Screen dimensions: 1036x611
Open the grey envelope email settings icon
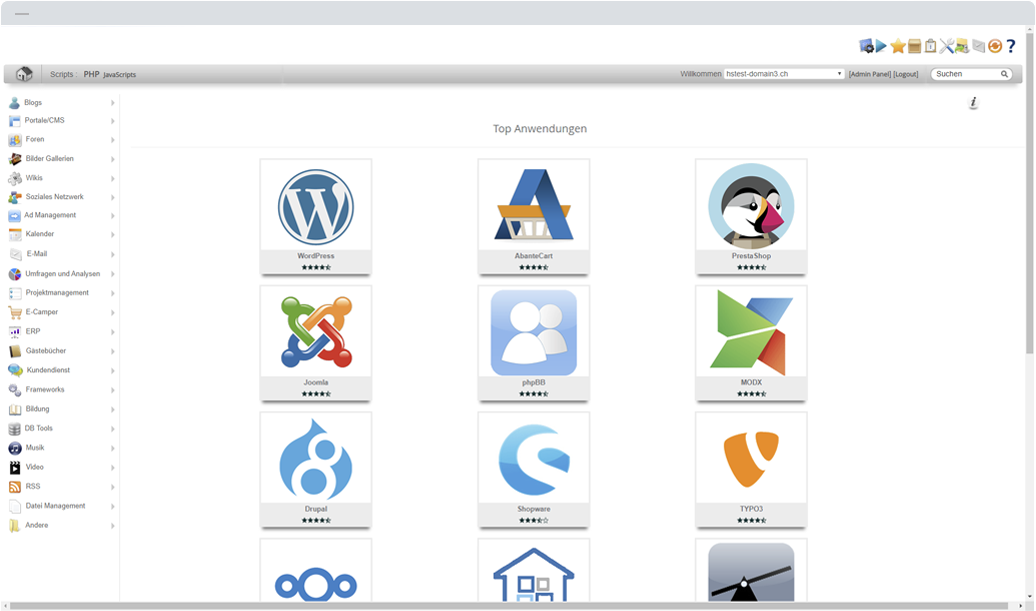click(979, 46)
